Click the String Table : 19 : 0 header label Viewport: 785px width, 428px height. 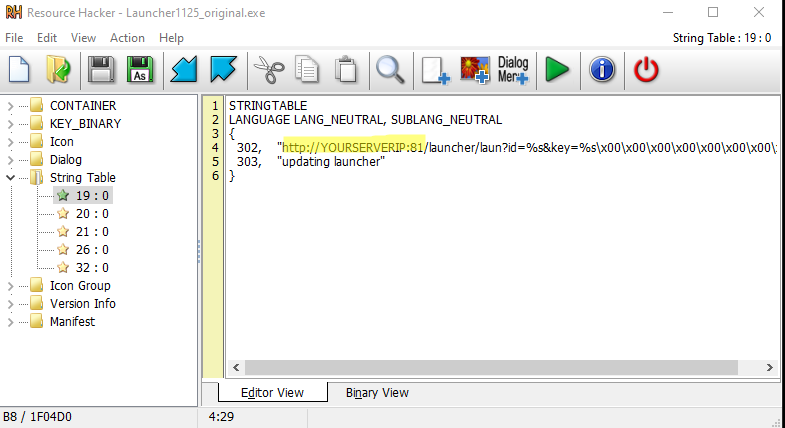pos(721,38)
